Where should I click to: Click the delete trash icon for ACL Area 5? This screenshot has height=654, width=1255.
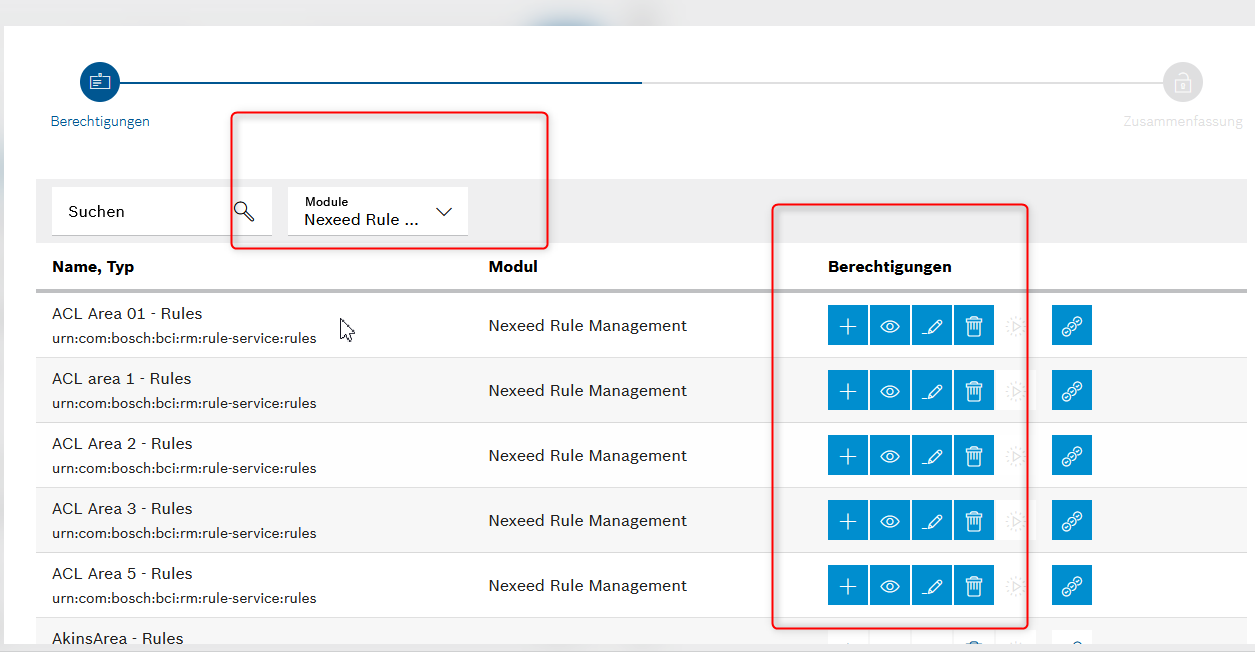click(973, 585)
